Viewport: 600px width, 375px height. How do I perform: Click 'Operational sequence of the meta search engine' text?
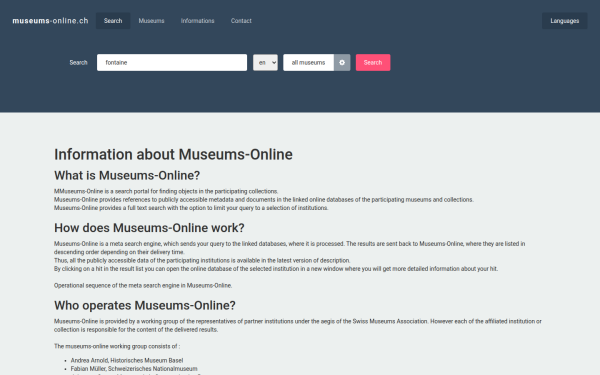(x=143, y=285)
